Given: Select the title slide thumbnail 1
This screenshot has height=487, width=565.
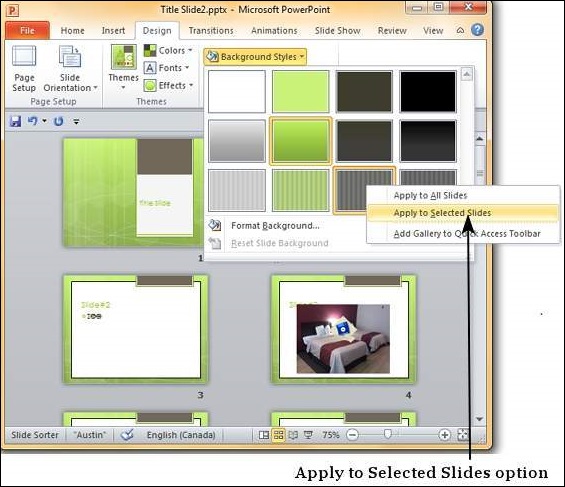Looking at the screenshot, I should (x=133, y=193).
